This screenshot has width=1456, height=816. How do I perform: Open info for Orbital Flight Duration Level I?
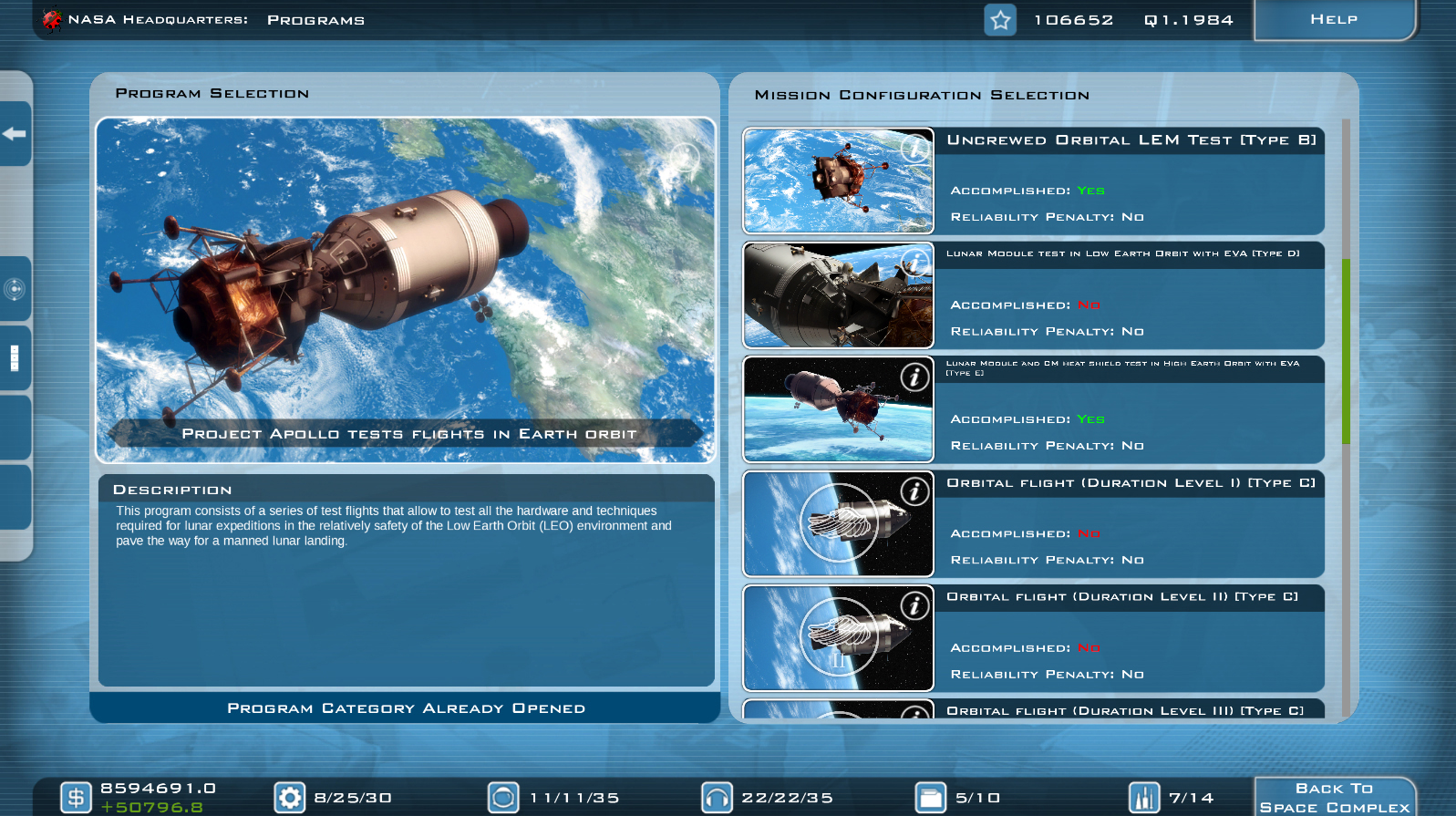[914, 491]
